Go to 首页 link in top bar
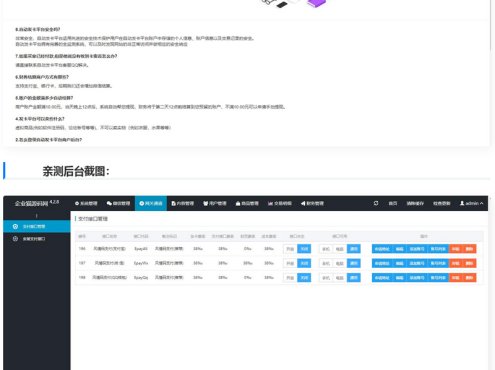This screenshot has width=495, height=370. pyautogui.click(x=393, y=203)
